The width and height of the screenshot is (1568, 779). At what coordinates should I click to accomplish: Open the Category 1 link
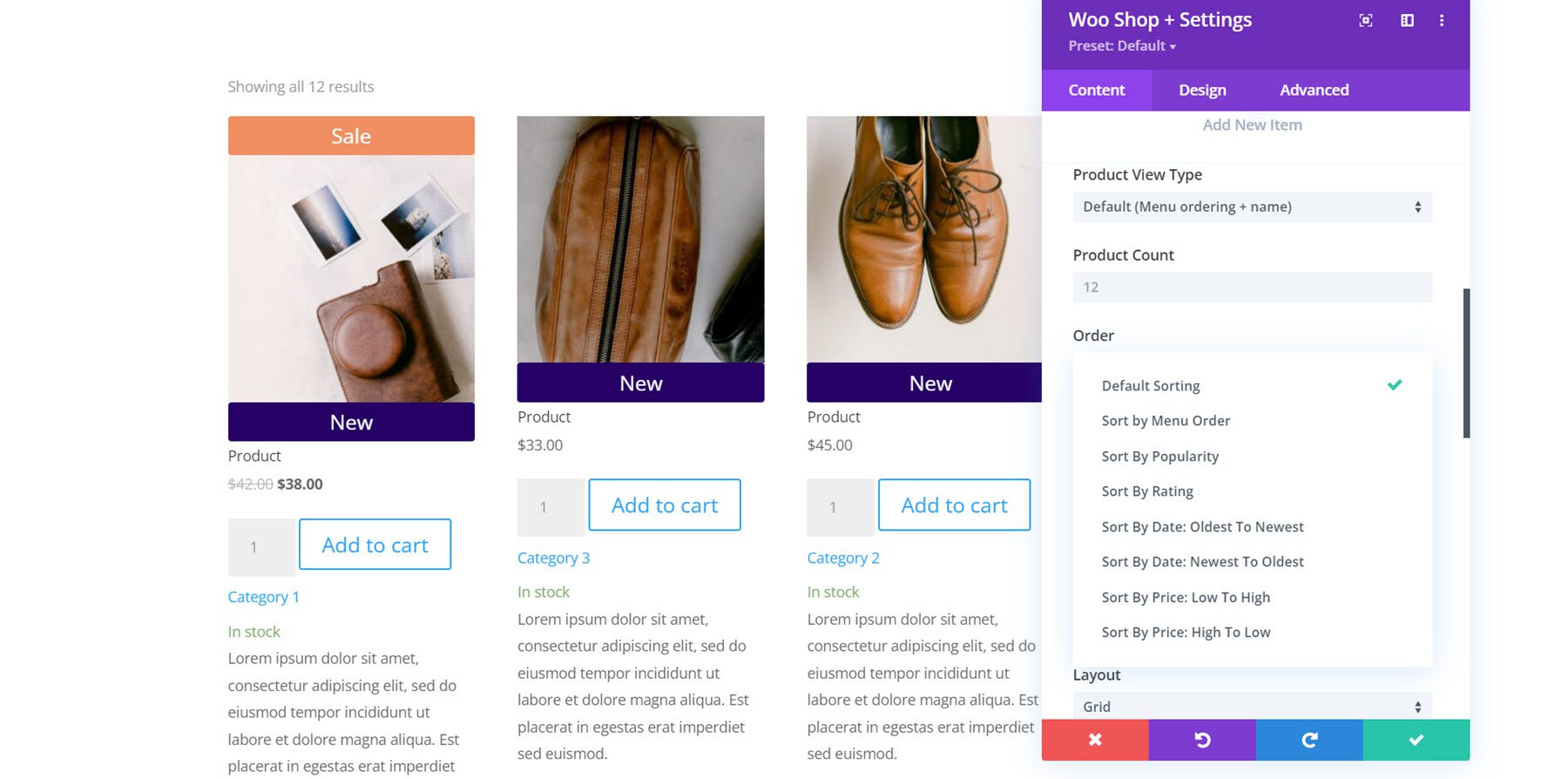coord(263,596)
